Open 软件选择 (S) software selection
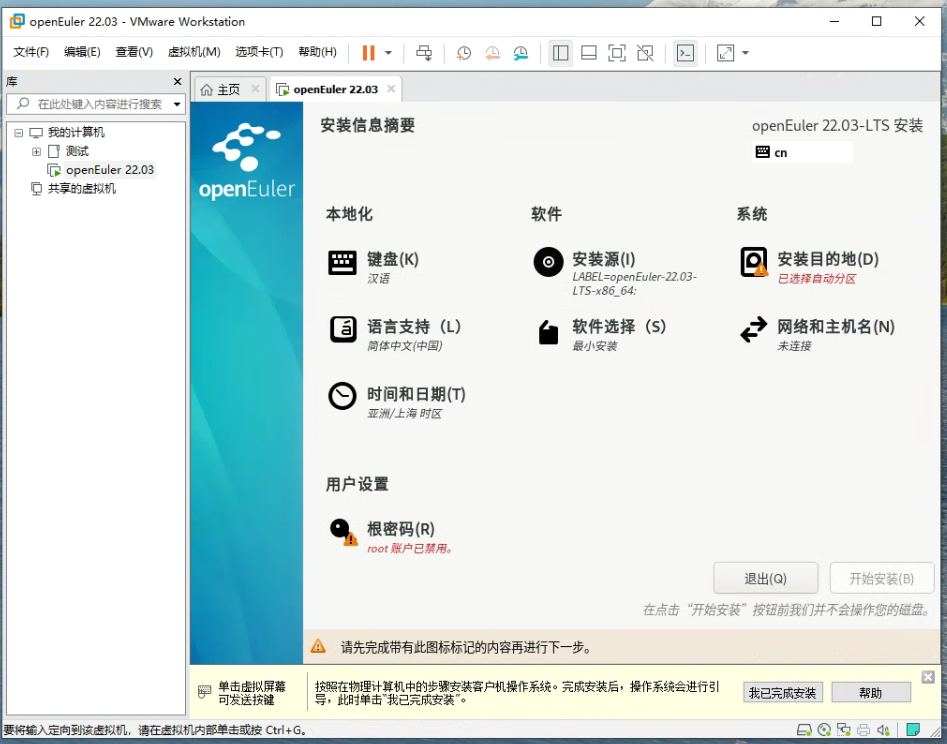 pyautogui.click(x=601, y=333)
